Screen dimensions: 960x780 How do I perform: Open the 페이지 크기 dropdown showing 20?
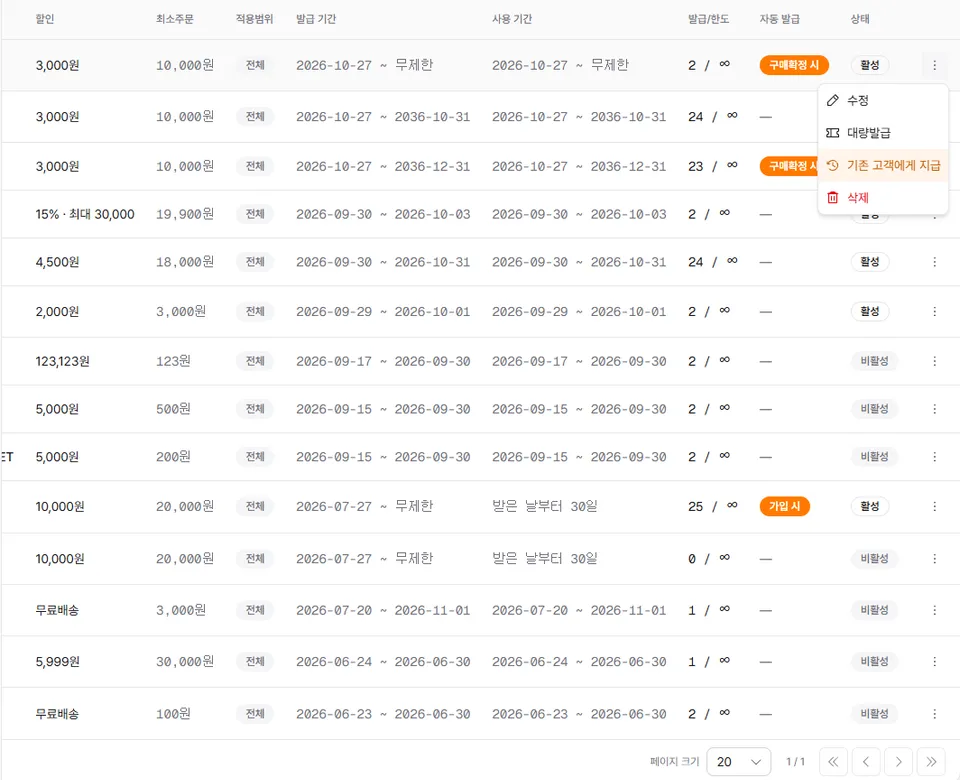click(x=738, y=762)
